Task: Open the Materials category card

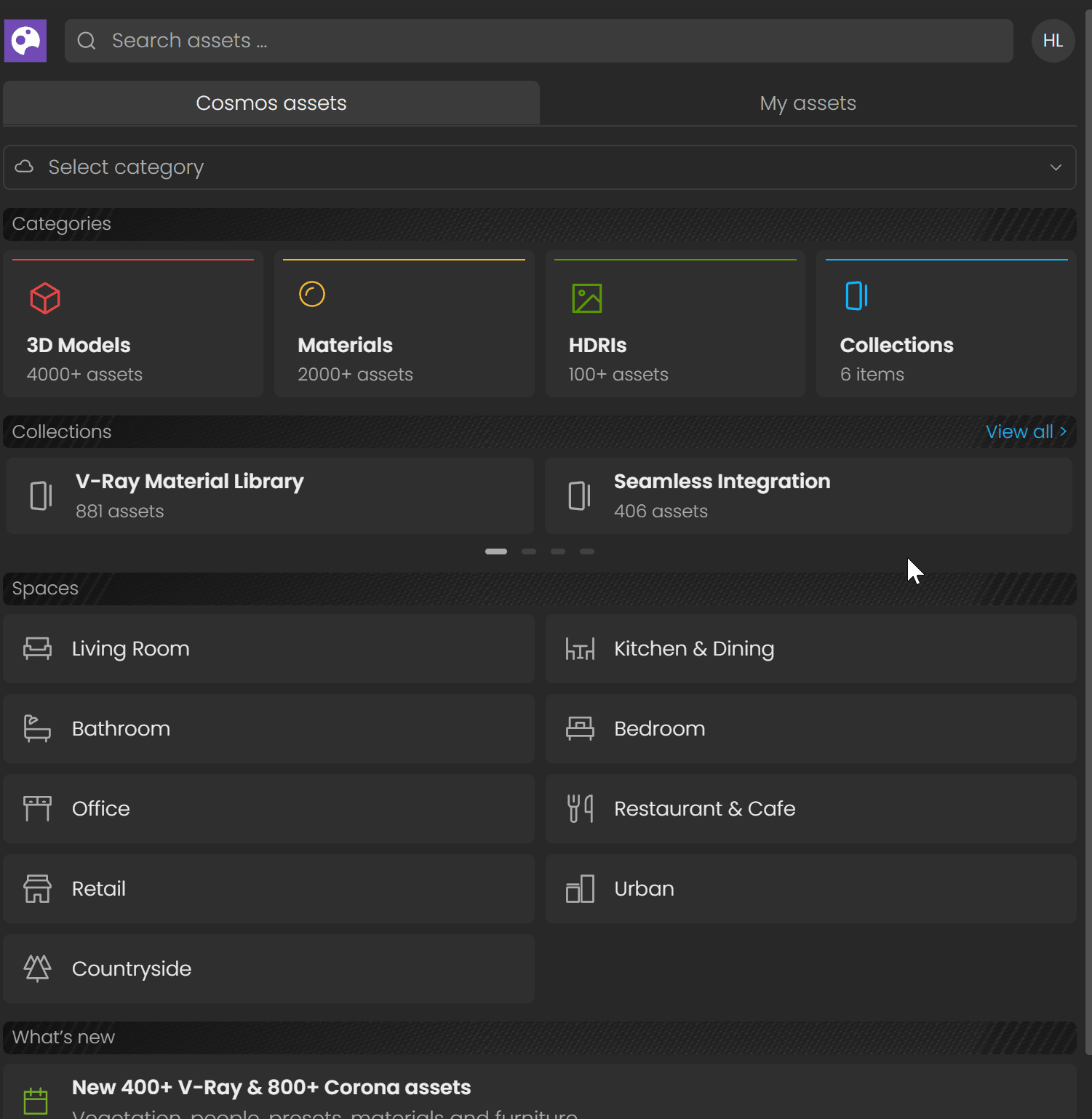Action: (x=404, y=324)
